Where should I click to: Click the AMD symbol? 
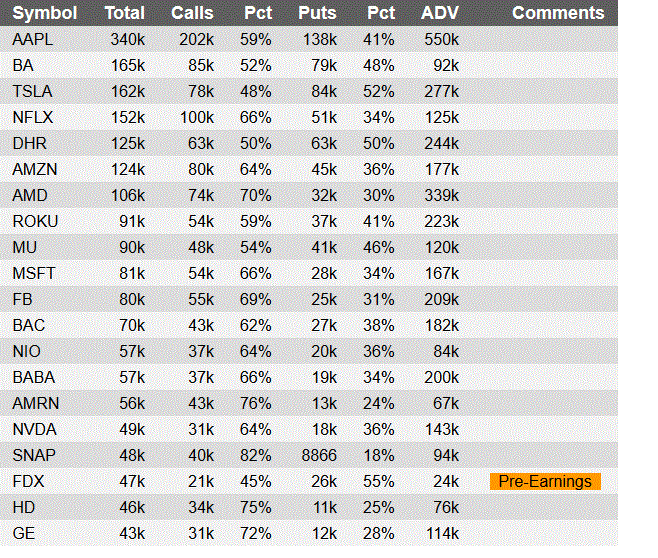(30, 196)
